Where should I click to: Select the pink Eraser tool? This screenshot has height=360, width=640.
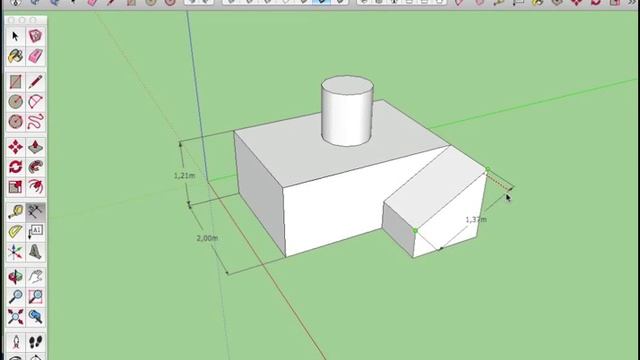point(36,56)
